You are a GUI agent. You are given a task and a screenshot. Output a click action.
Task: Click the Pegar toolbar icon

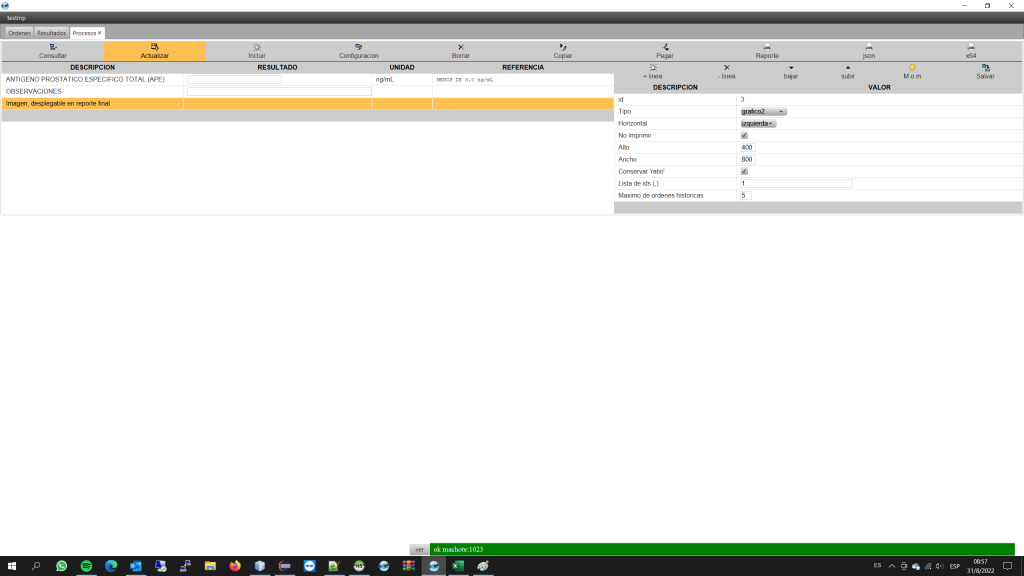[x=665, y=47]
